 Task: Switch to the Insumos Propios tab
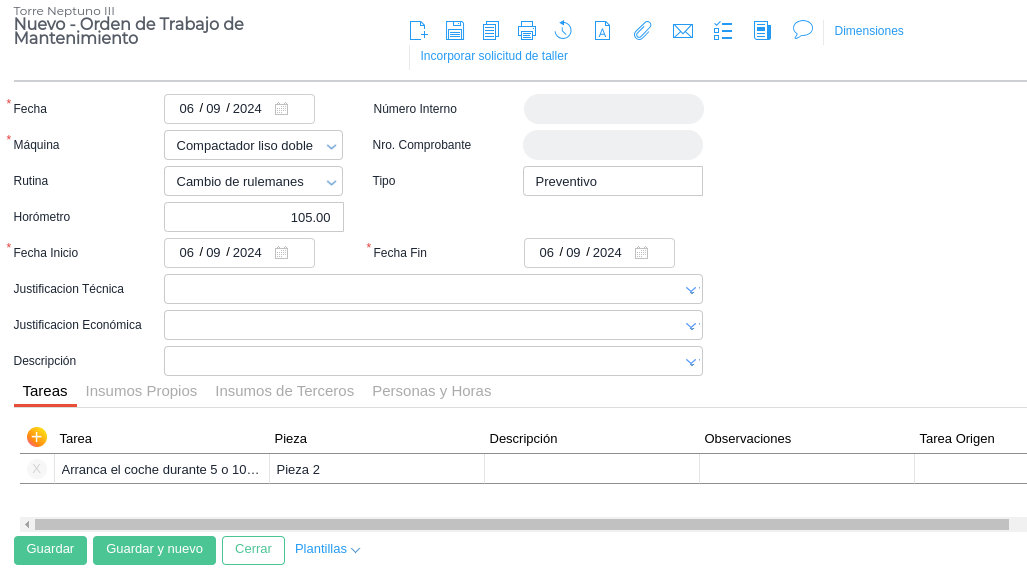point(141,391)
